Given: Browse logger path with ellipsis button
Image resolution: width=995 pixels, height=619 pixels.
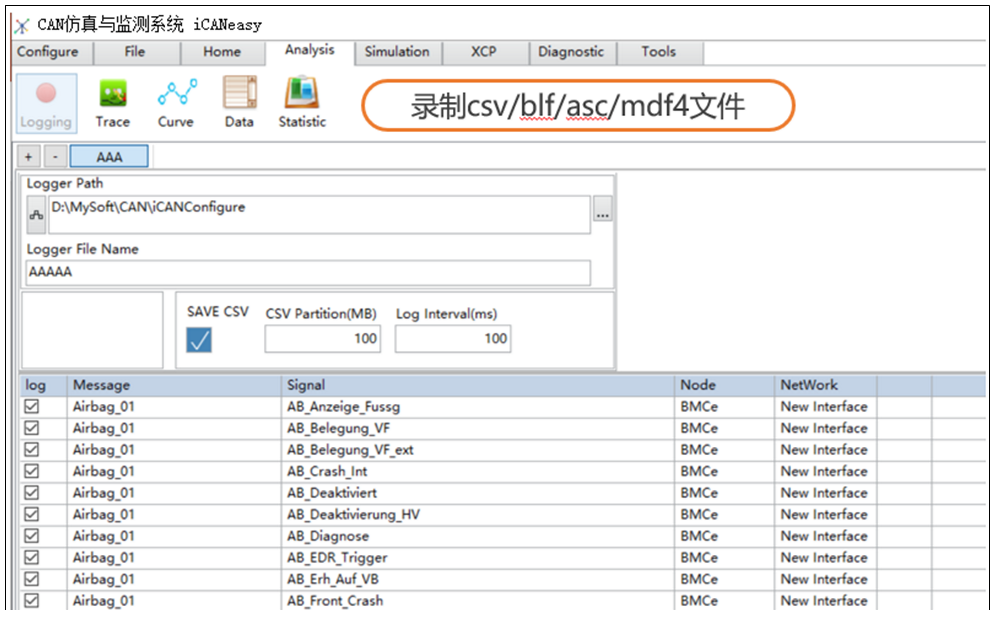Looking at the screenshot, I should tap(602, 214).
